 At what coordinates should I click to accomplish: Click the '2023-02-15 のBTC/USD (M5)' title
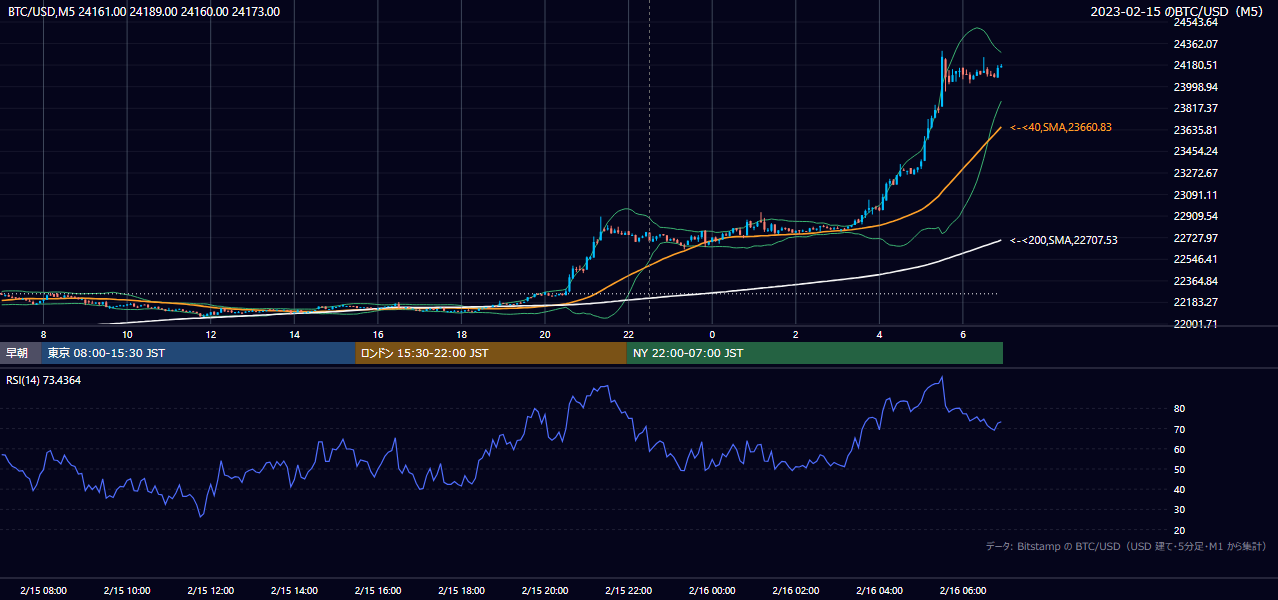[1177, 12]
